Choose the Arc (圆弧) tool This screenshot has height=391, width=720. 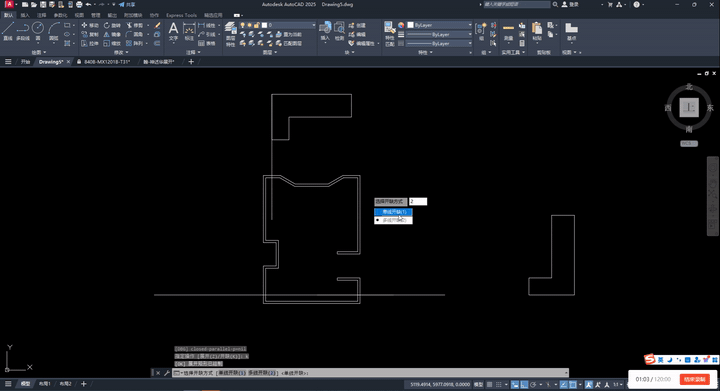click(54, 31)
